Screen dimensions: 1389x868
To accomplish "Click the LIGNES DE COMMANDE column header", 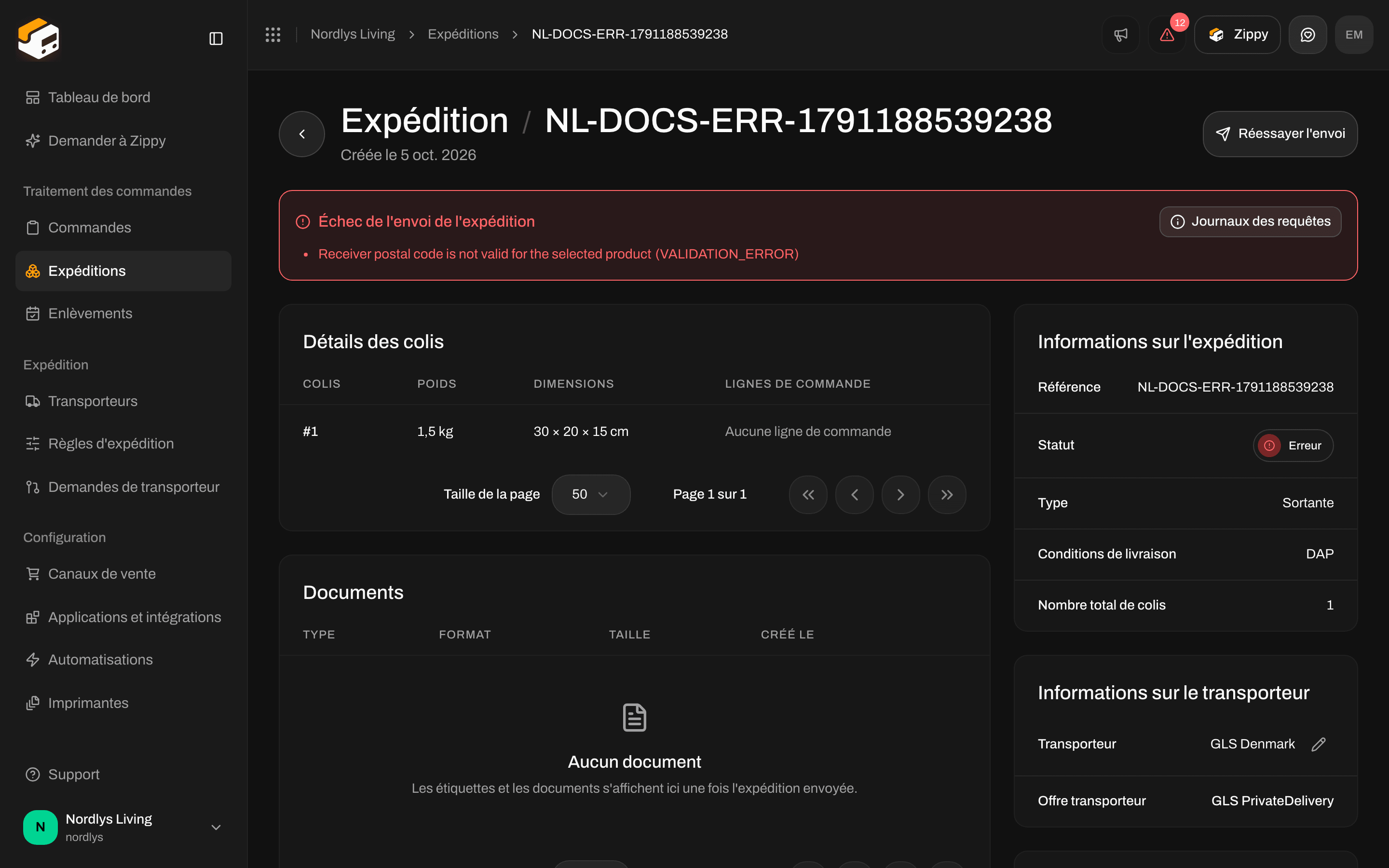I will (x=797, y=384).
